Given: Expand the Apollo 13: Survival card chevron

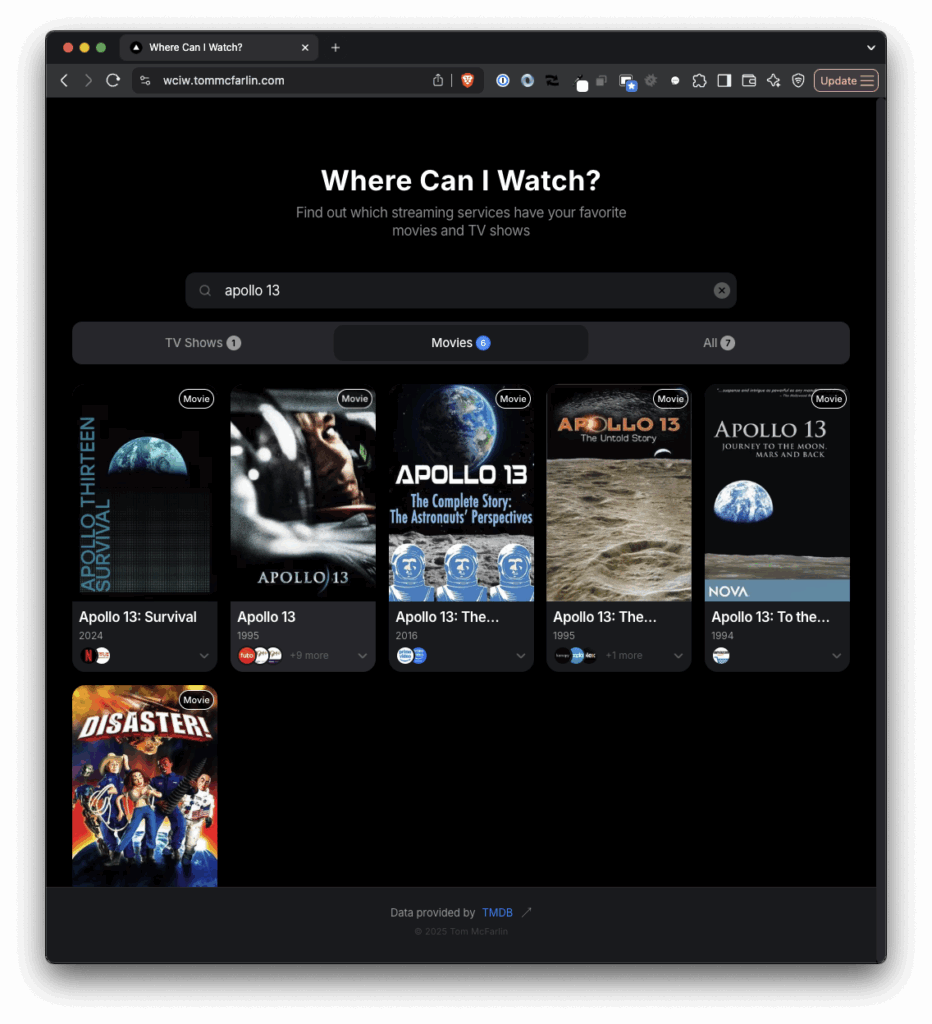Looking at the screenshot, I should (204, 656).
